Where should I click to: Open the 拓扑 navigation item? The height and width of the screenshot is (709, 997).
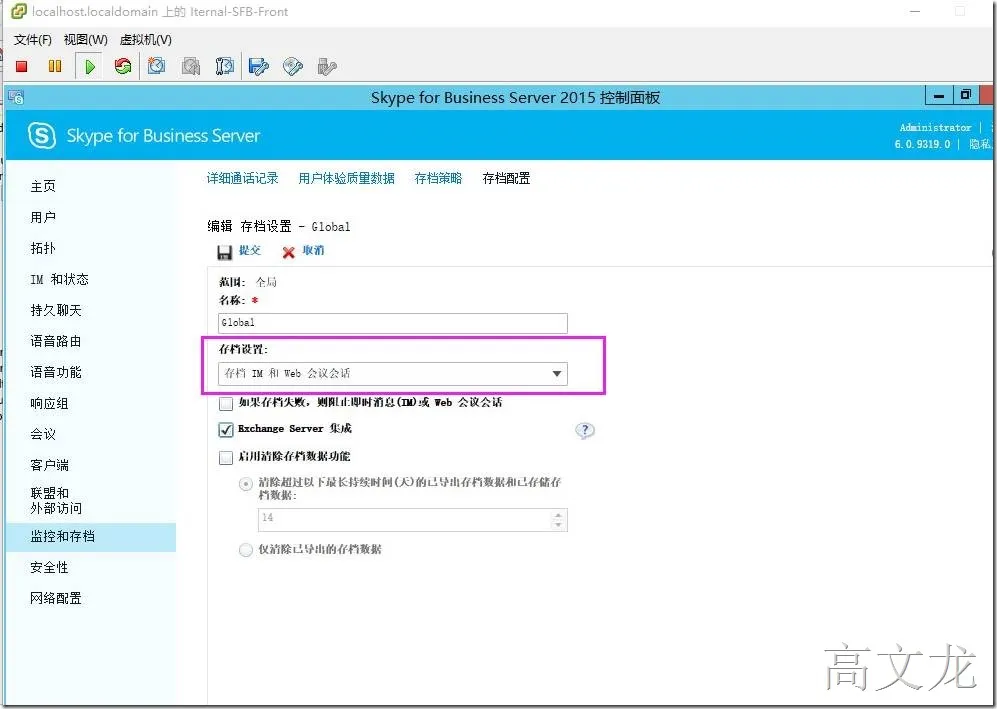43,248
